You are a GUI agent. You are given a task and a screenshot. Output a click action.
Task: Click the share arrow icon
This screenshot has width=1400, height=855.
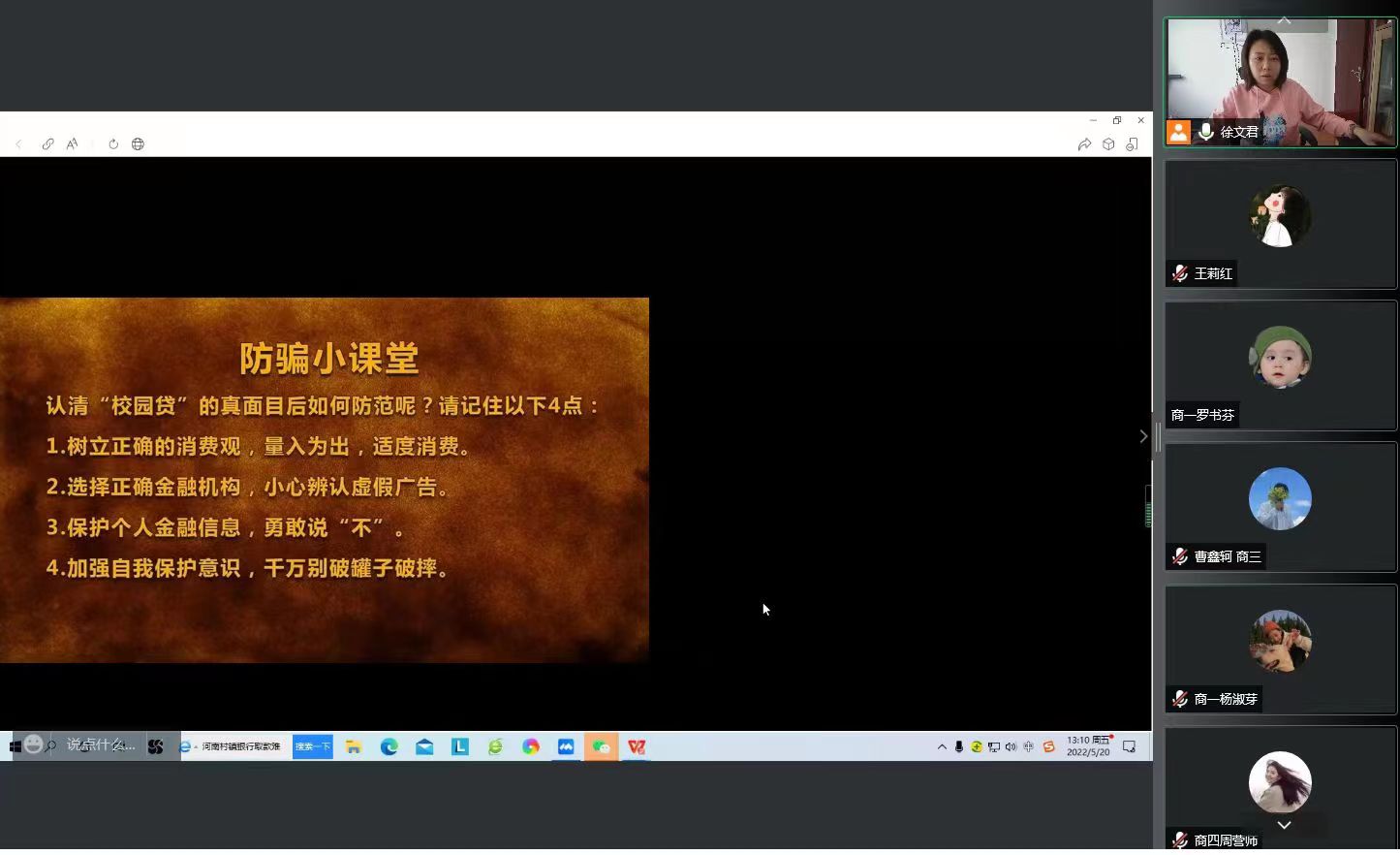(1084, 144)
